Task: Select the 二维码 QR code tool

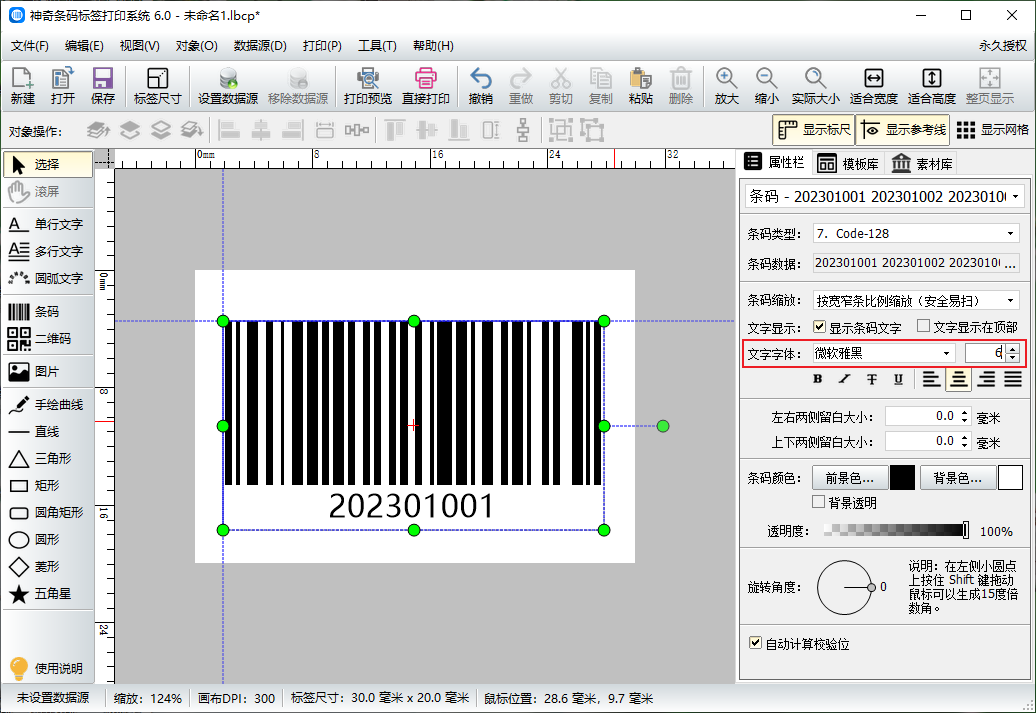Action: 47,339
